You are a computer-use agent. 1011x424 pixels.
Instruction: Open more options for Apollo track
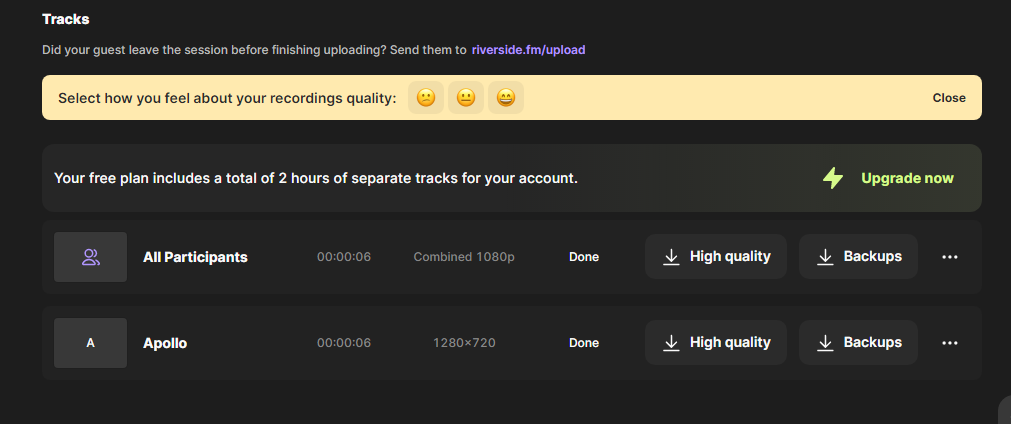pyautogui.click(x=950, y=343)
